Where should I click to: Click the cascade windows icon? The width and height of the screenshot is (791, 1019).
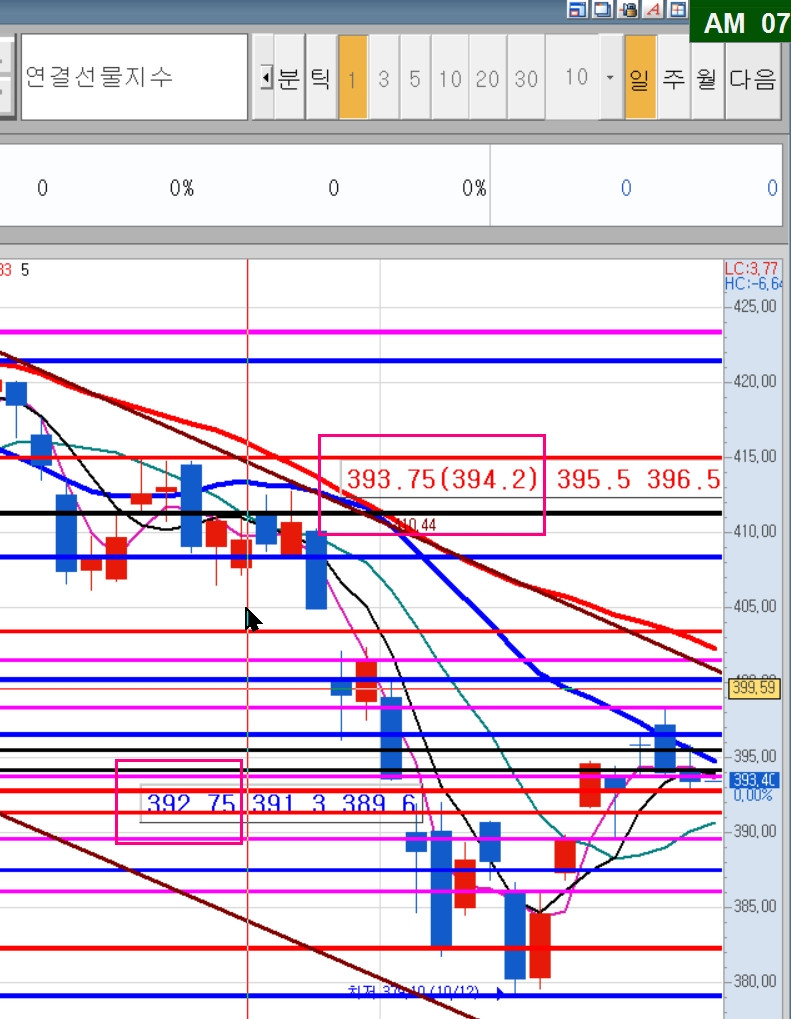pyautogui.click(x=603, y=9)
